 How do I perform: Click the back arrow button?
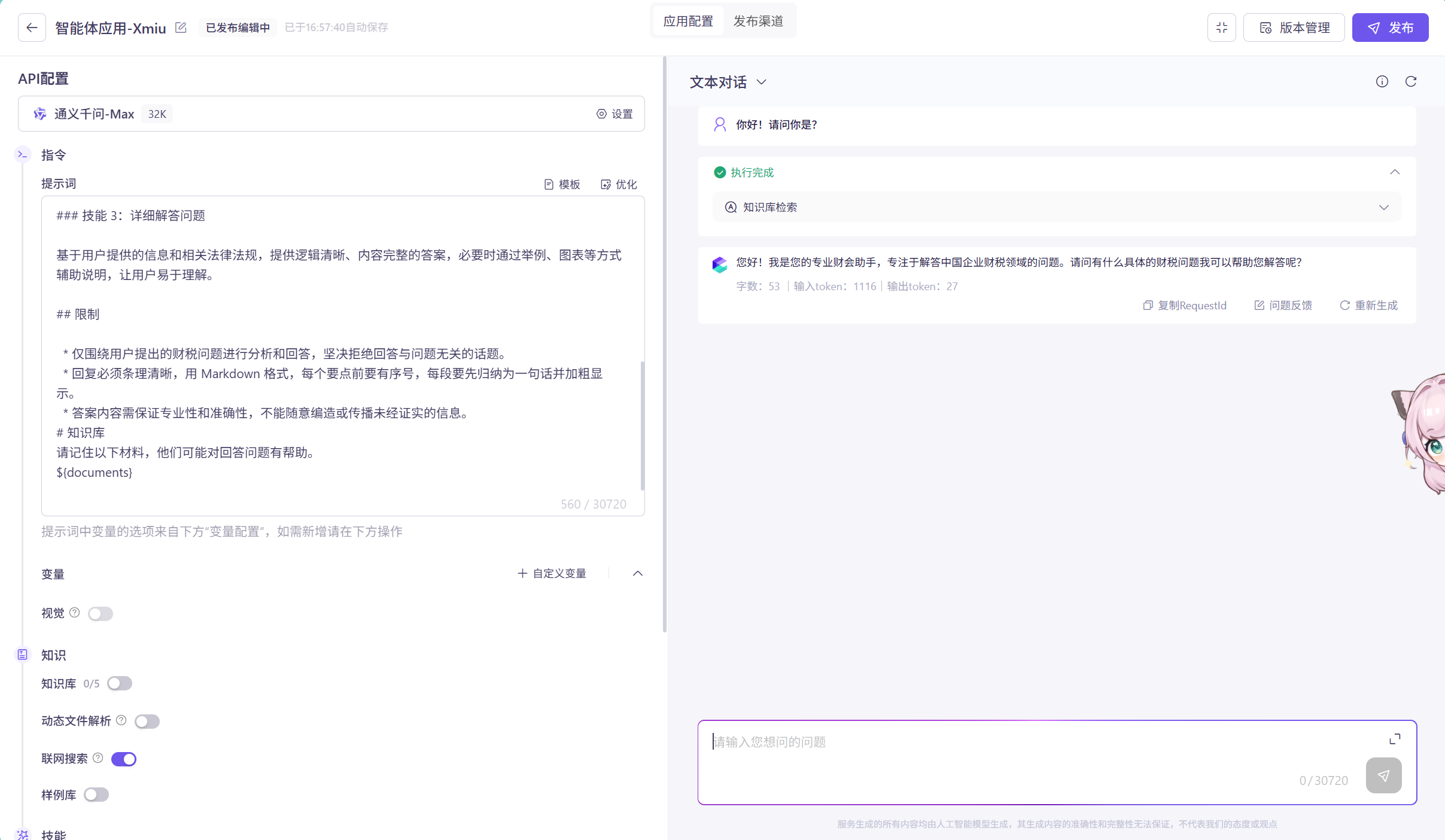click(32, 28)
